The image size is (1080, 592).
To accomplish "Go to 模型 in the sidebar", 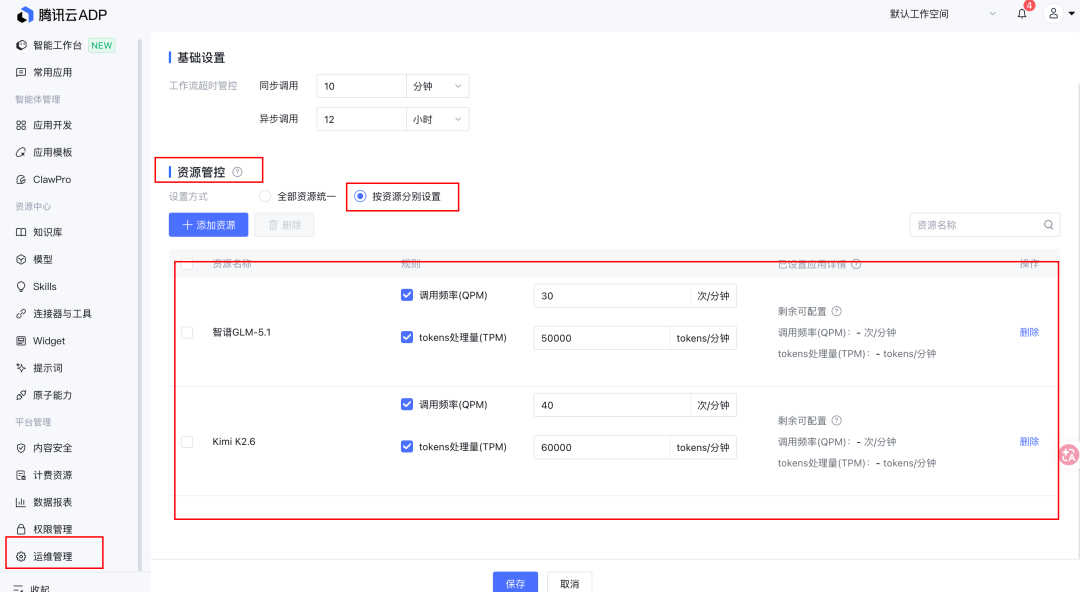I will 43,260.
